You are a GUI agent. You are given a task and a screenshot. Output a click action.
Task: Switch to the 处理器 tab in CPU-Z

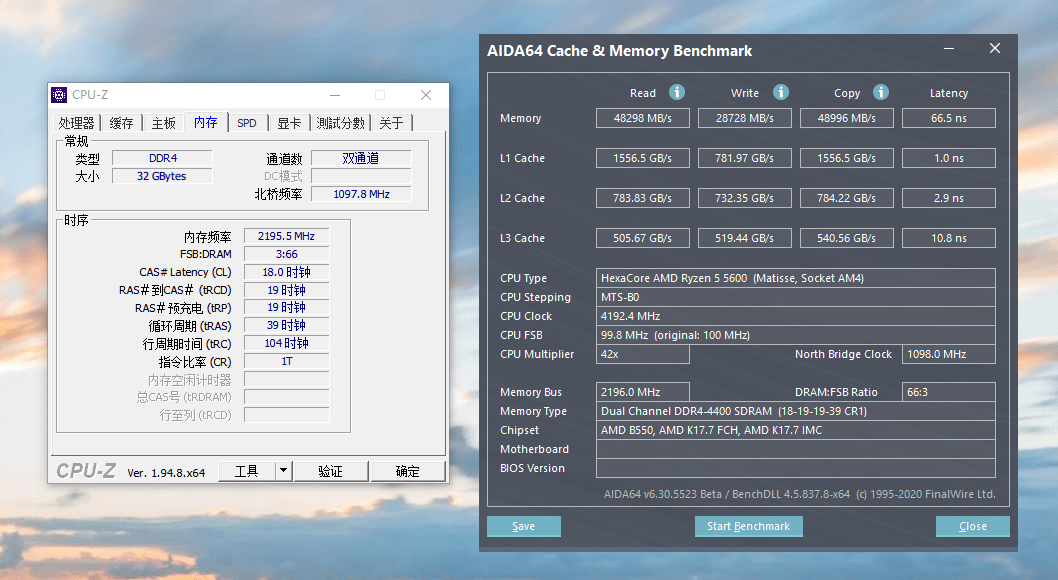76,123
